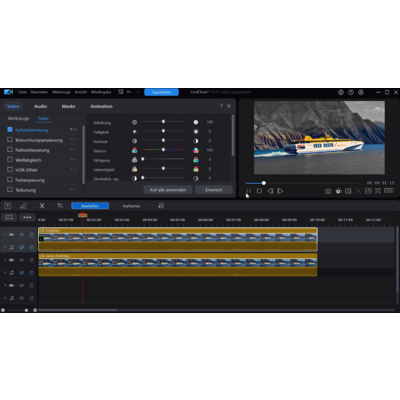The height and width of the screenshot is (400, 400).
Task: Enable the Weißabgleich checkbox
Action: (x=10, y=160)
